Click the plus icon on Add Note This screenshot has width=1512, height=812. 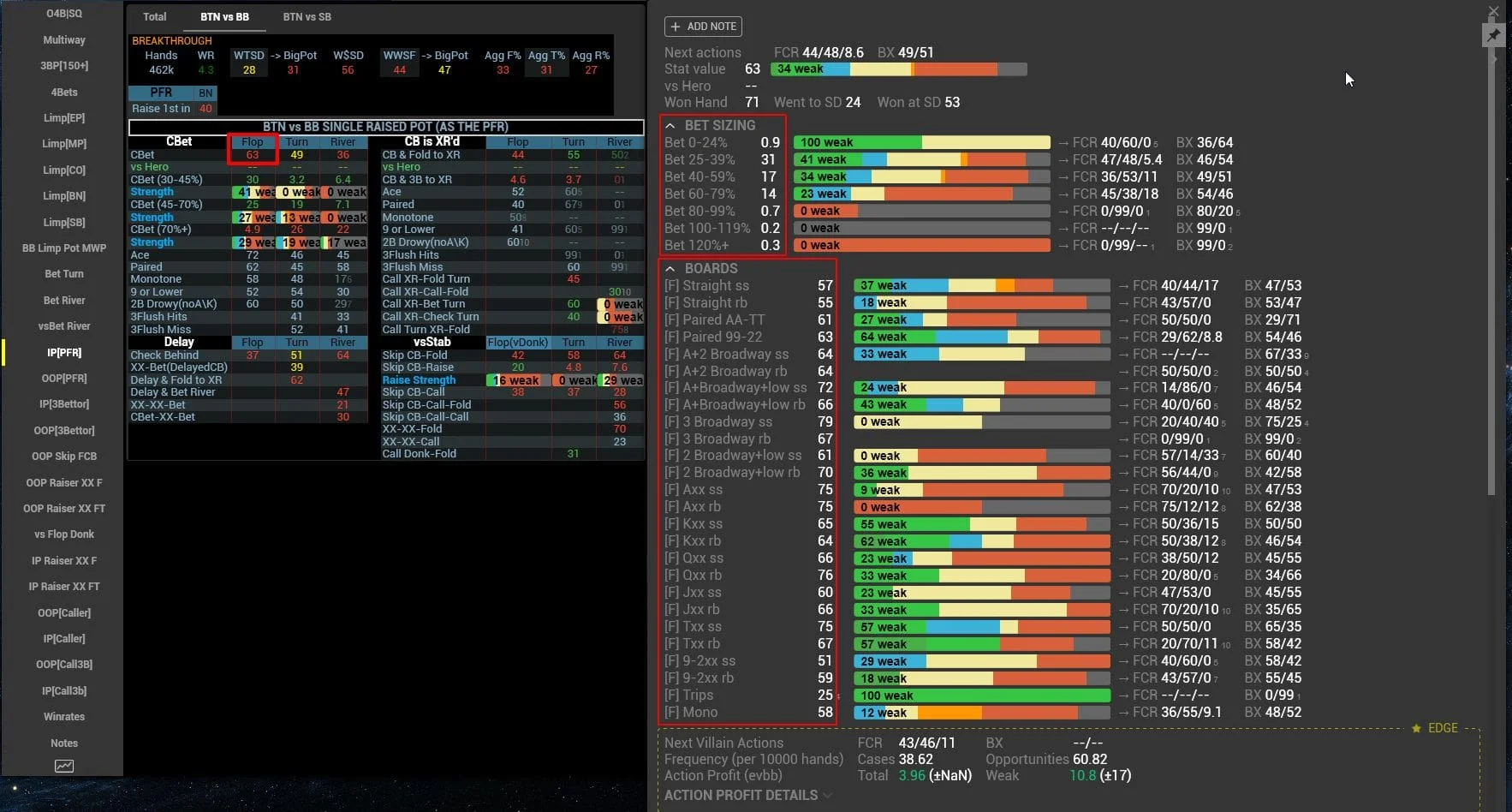[x=676, y=27]
